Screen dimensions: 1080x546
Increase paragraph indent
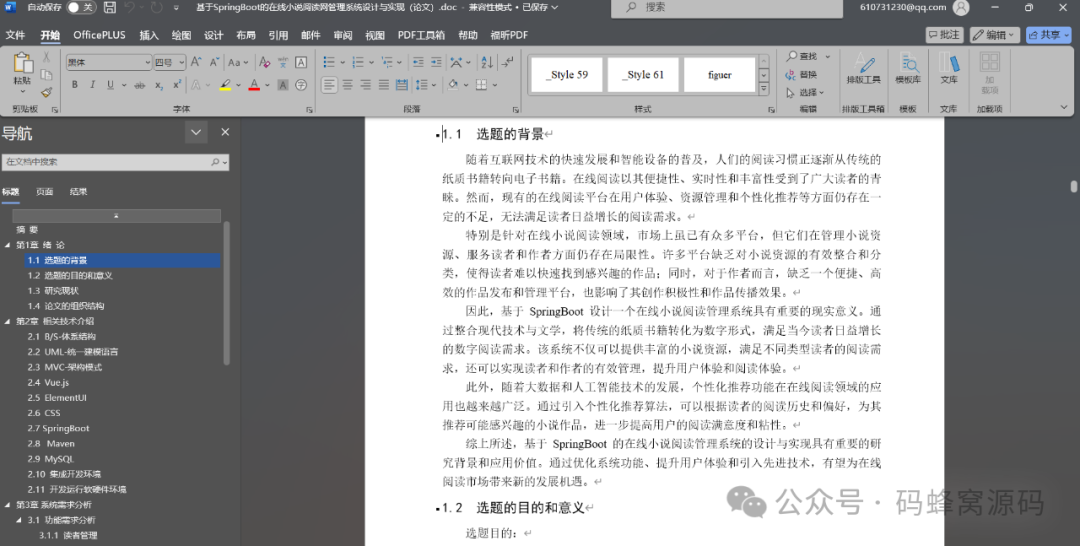pos(436,62)
